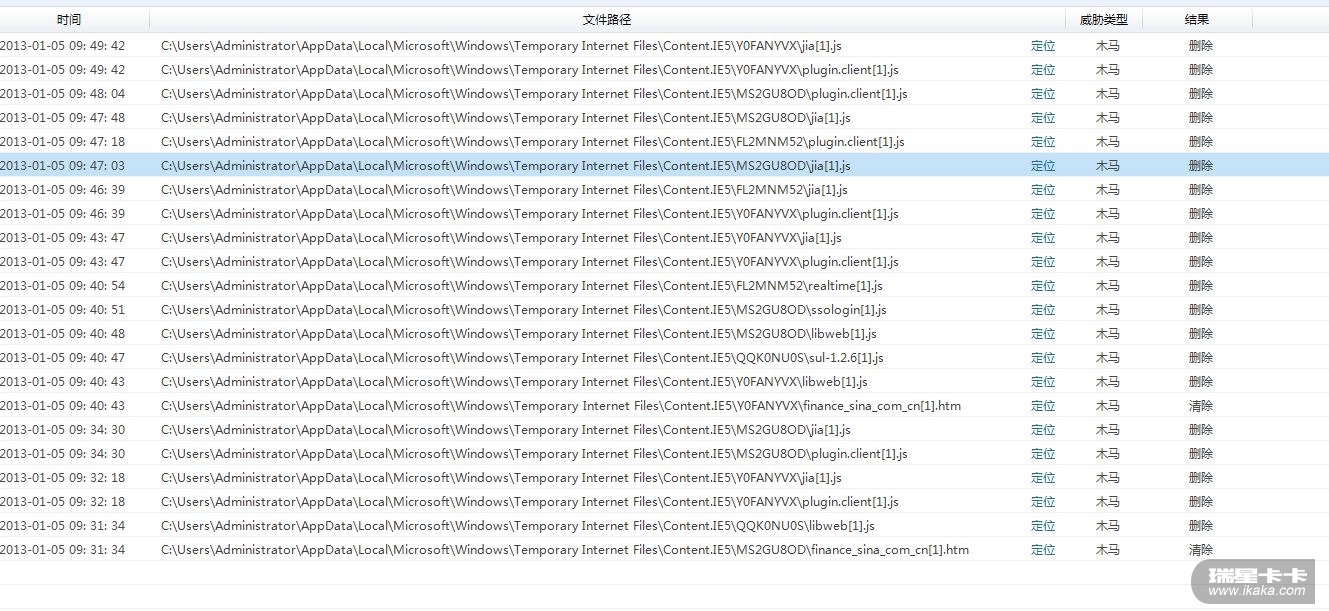This screenshot has height=611, width=1329.
Task: Click the 文件路径 column header
Action: [607, 20]
